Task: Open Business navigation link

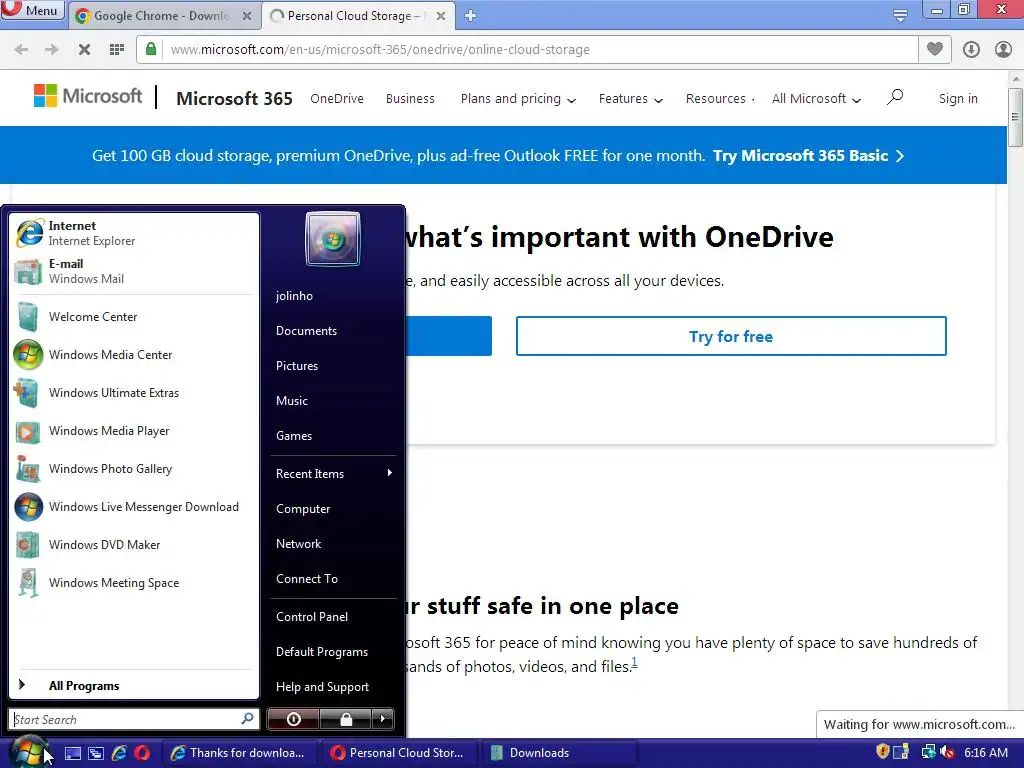Action: tap(410, 99)
